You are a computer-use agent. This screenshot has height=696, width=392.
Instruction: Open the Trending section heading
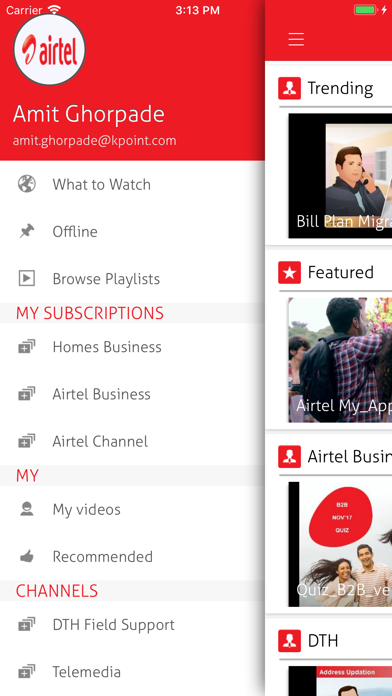341,88
